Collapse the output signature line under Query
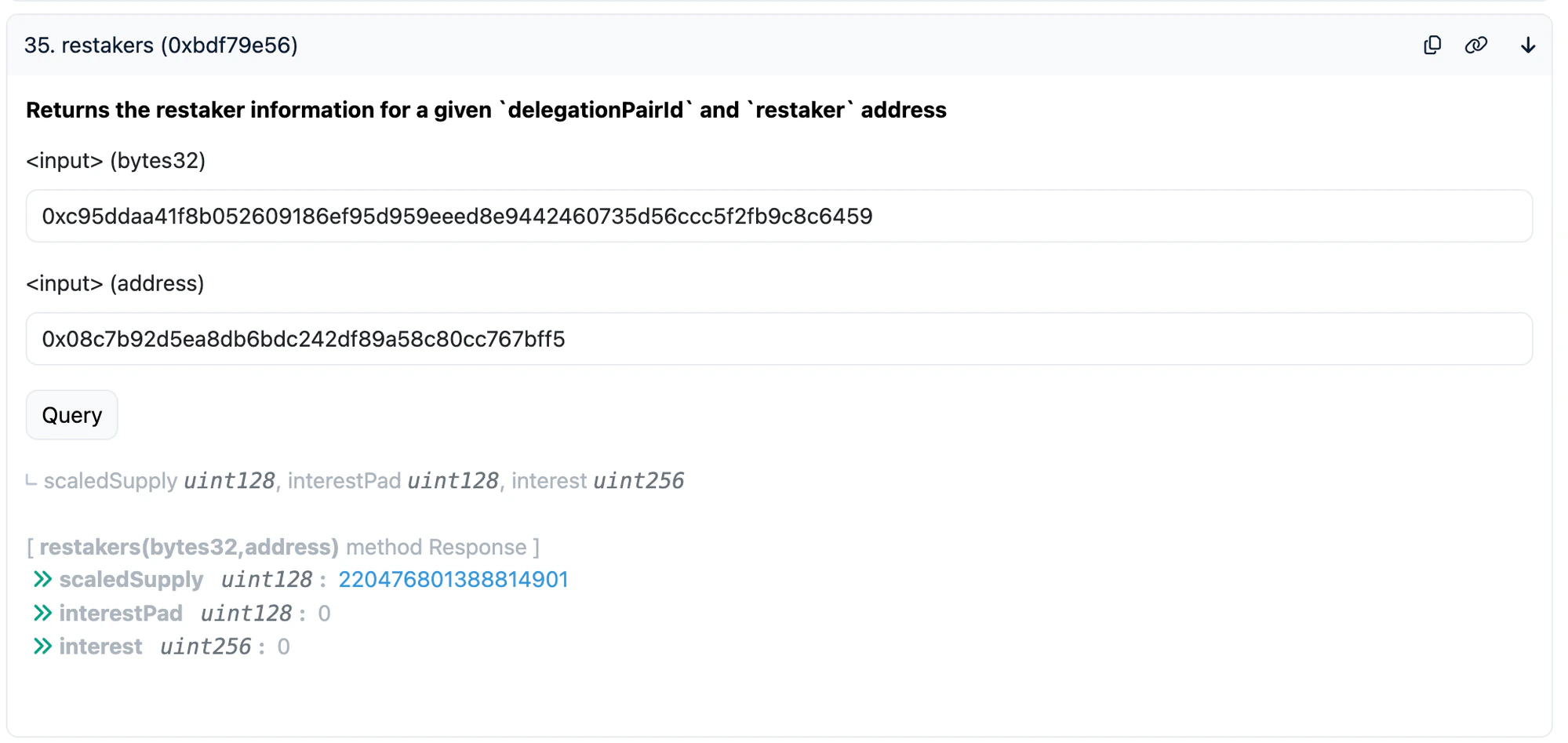 tap(364, 480)
